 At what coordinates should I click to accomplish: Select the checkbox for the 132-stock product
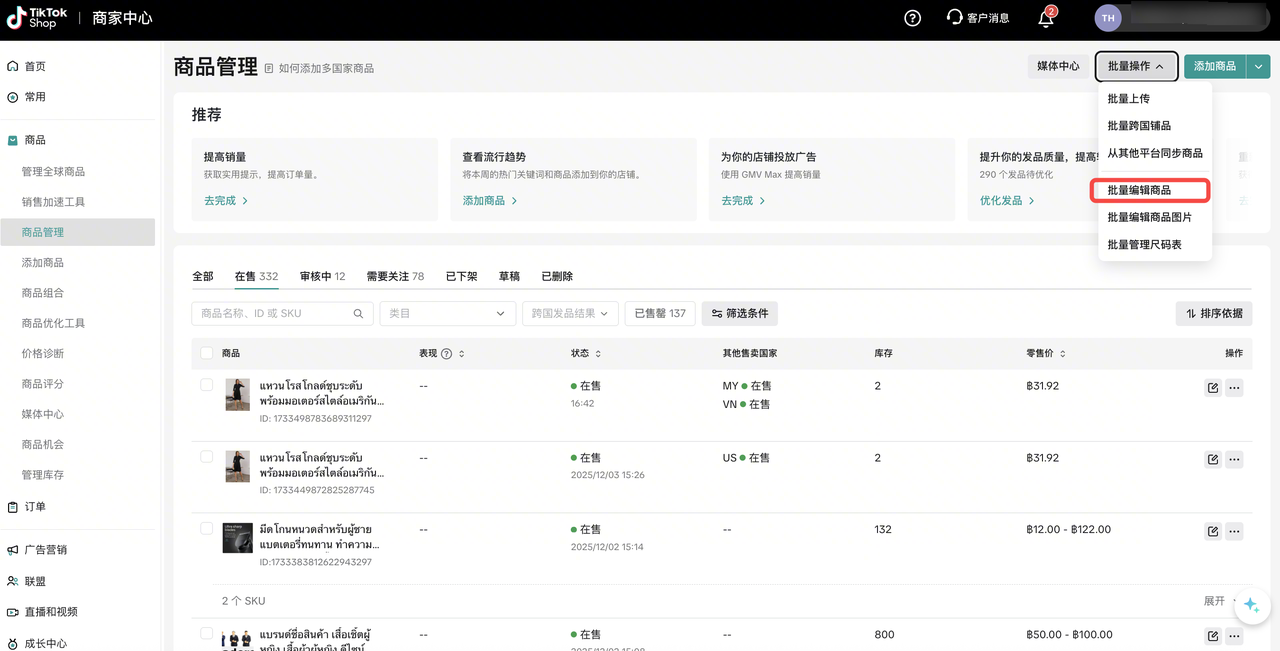tap(207, 528)
